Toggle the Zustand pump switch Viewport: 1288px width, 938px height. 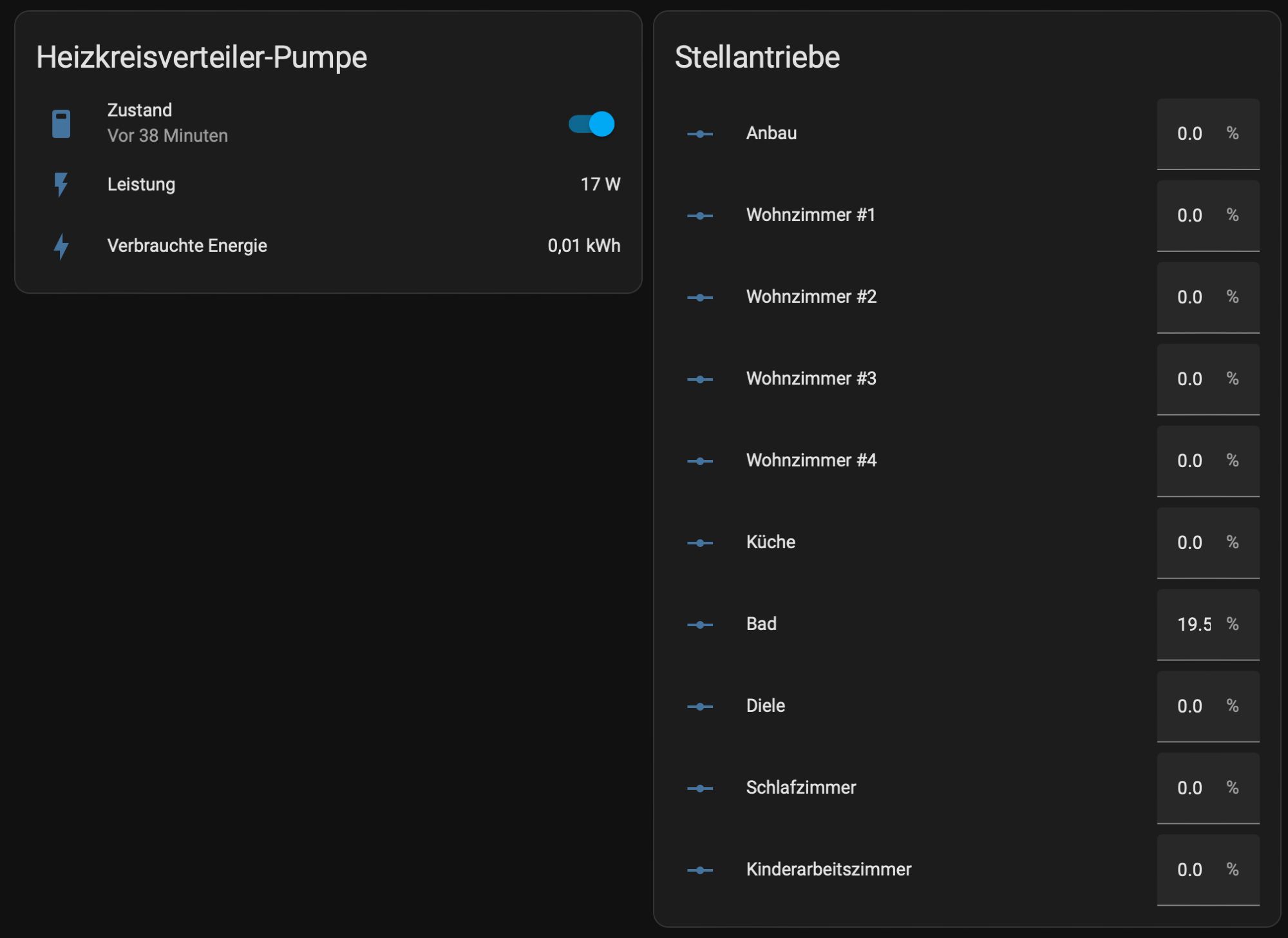click(591, 124)
